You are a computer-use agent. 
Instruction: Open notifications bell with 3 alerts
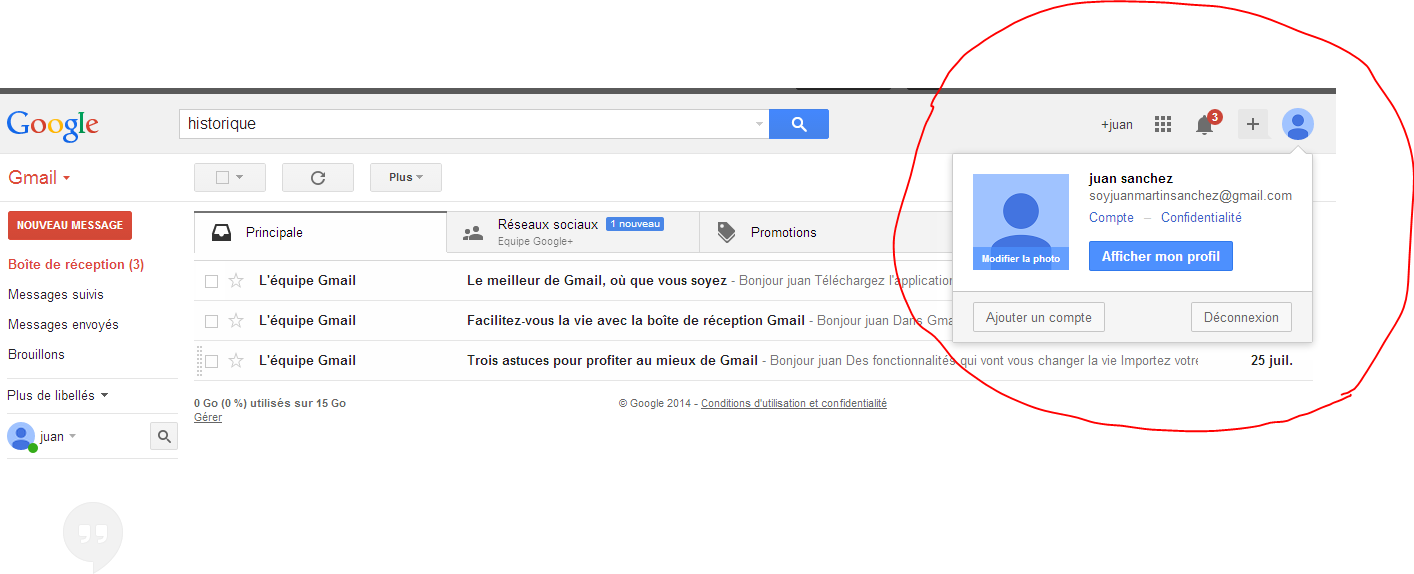[1206, 124]
